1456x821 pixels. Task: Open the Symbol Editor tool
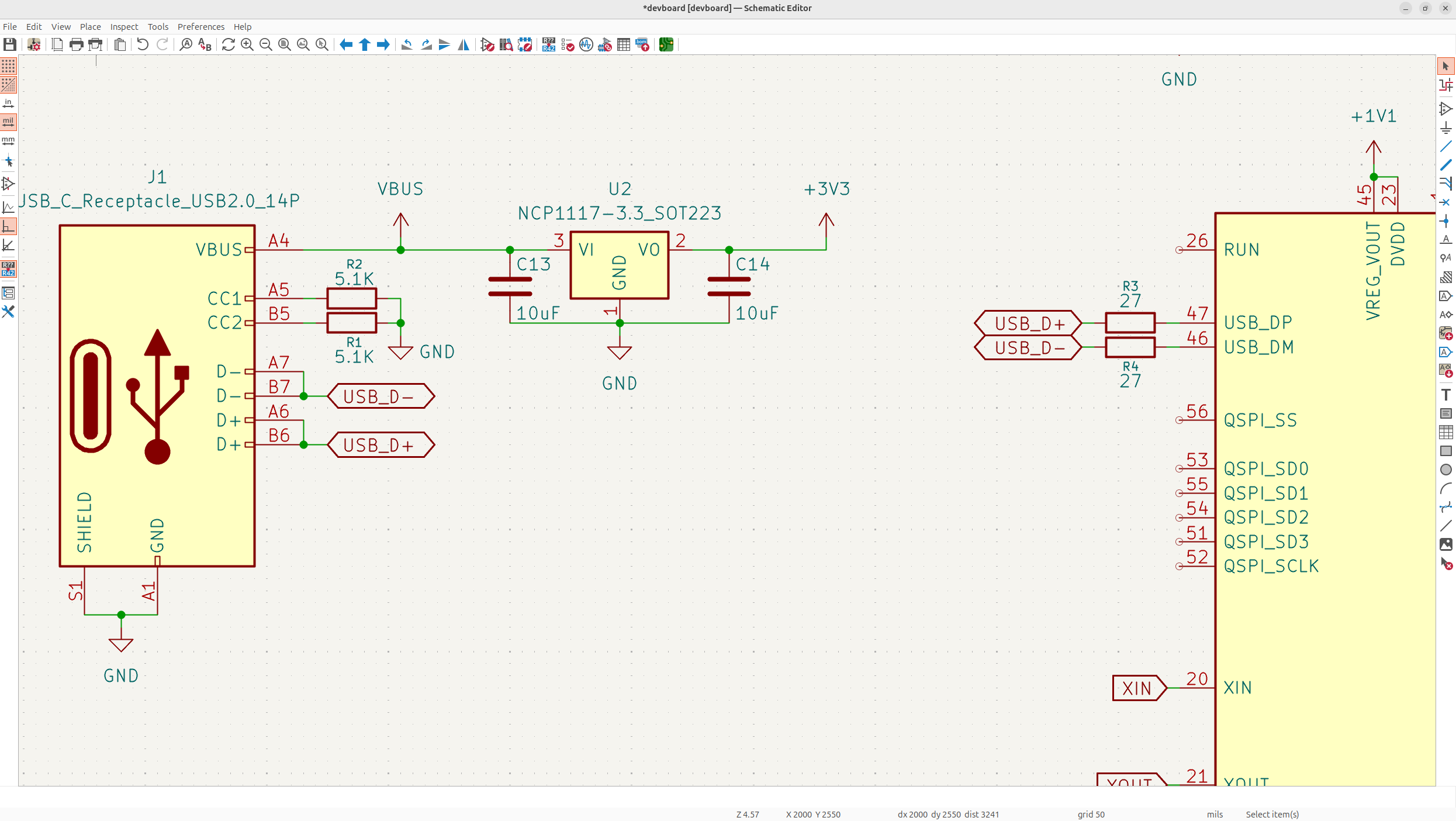[x=487, y=44]
